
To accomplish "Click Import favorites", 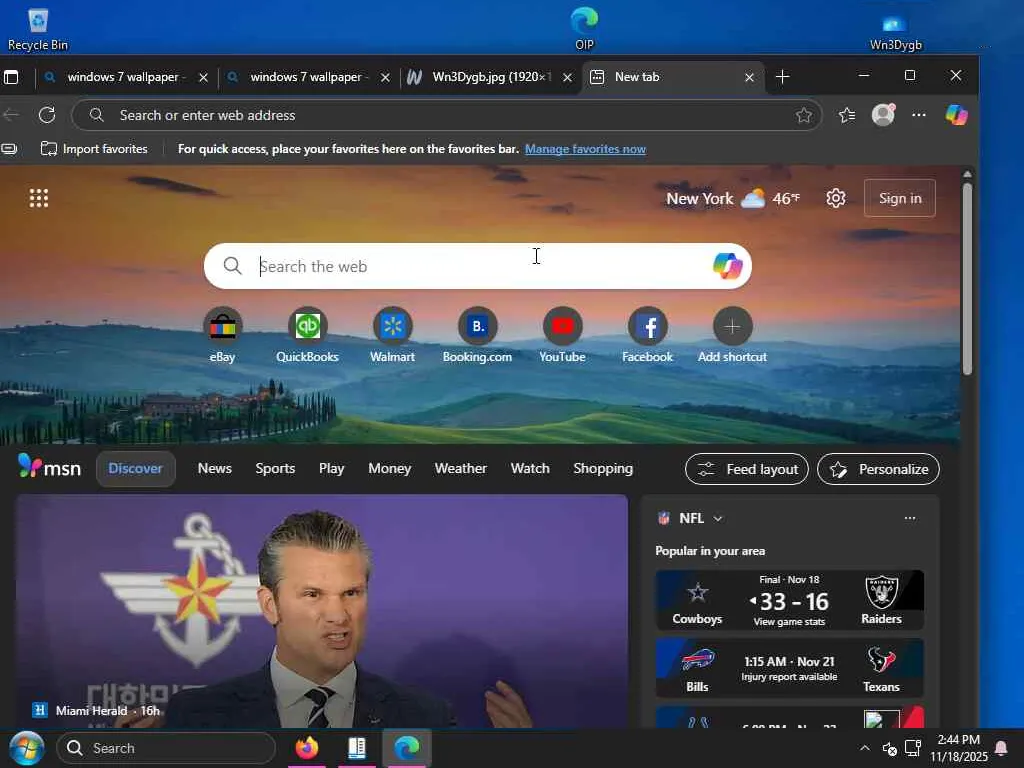I will point(94,149).
